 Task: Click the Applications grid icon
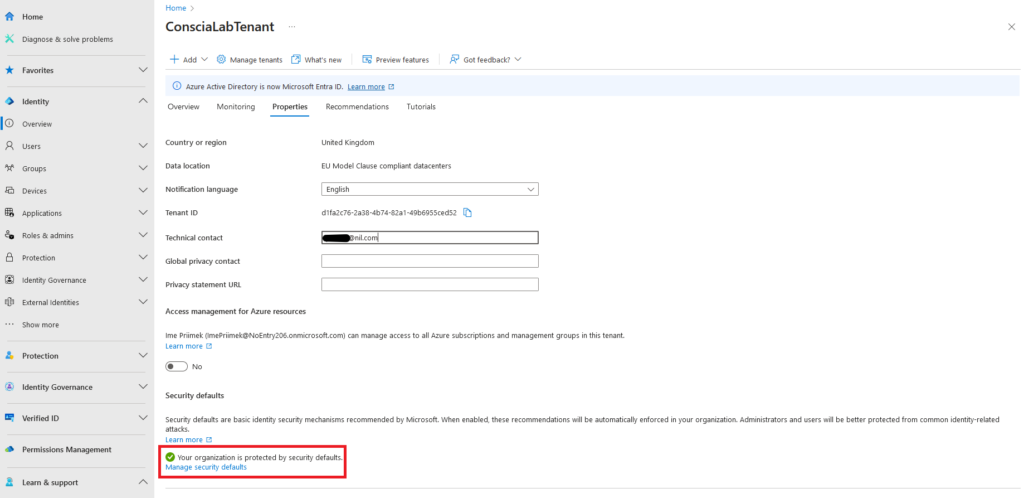9,213
